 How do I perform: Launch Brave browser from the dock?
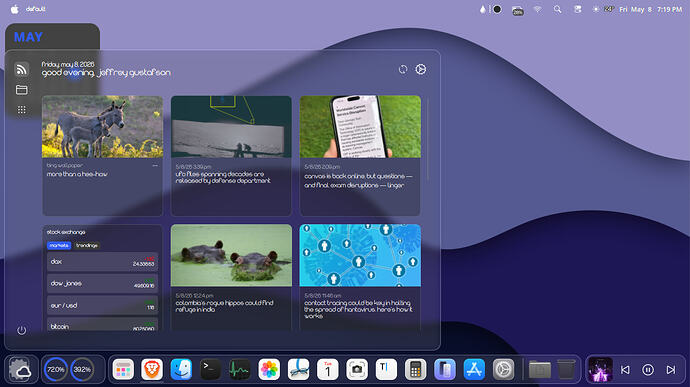coord(152,369)
